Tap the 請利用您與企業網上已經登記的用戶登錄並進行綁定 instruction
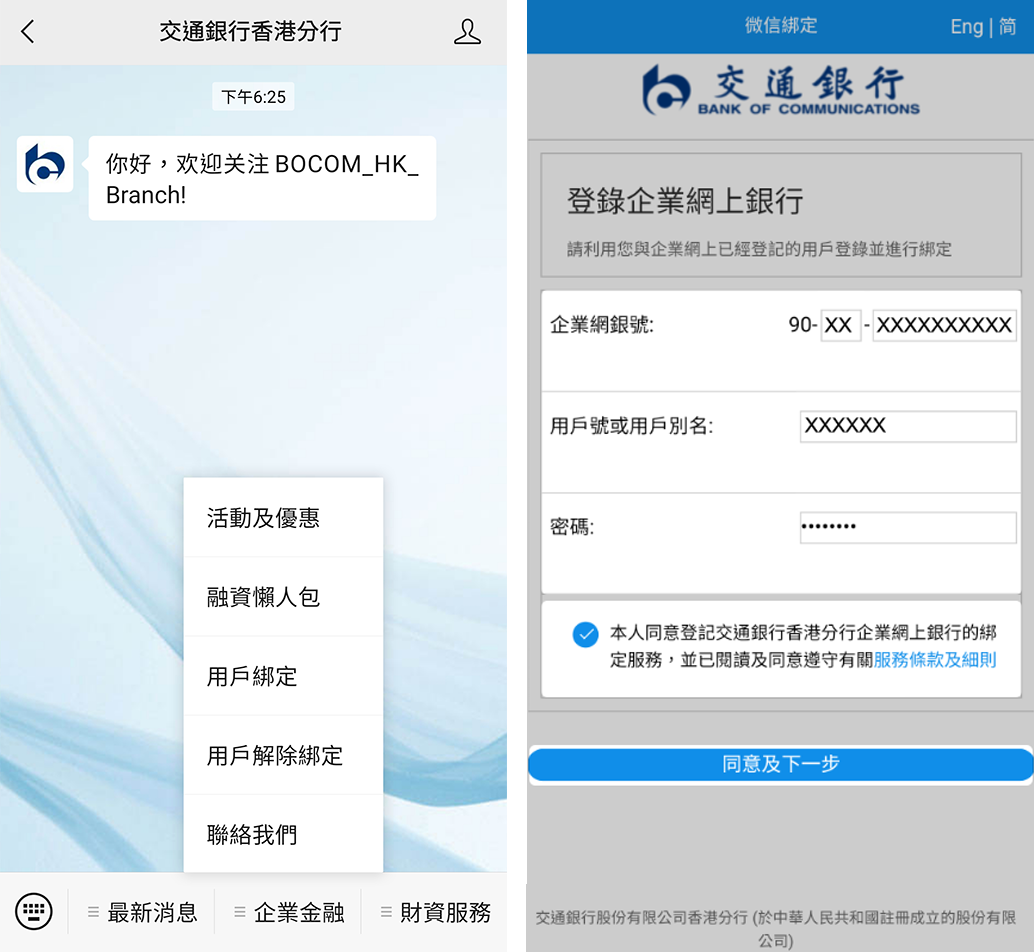 tap(759, 249)
